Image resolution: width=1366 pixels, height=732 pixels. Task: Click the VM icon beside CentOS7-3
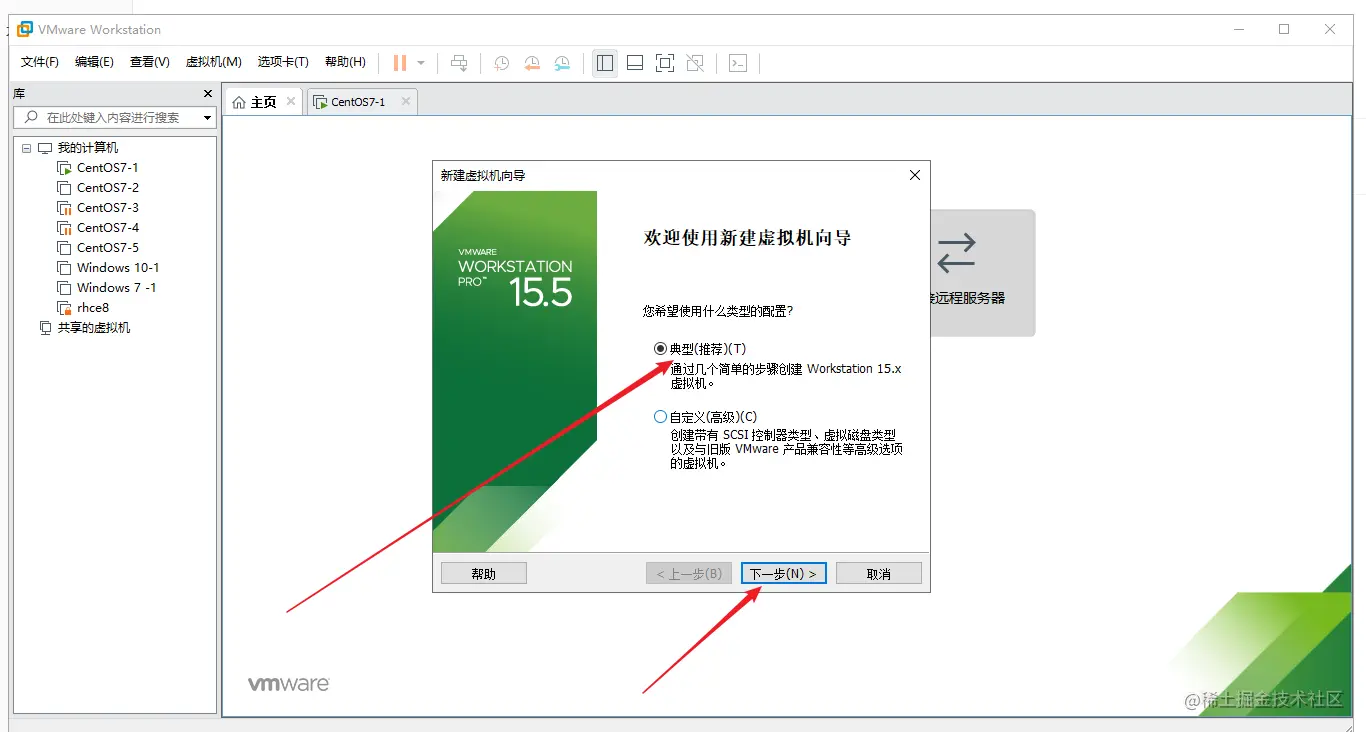[64, 208]
